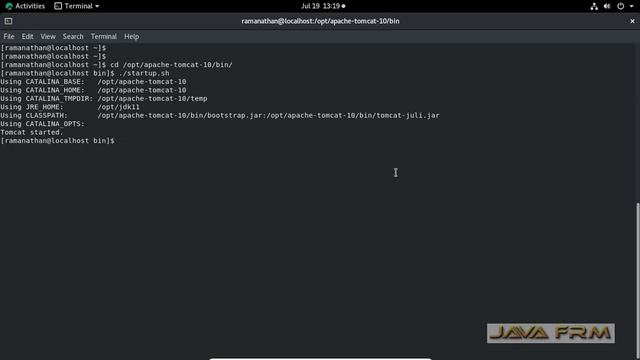Open the Edit menu
This screenshot has height=360, width=640.
point(27,36)
